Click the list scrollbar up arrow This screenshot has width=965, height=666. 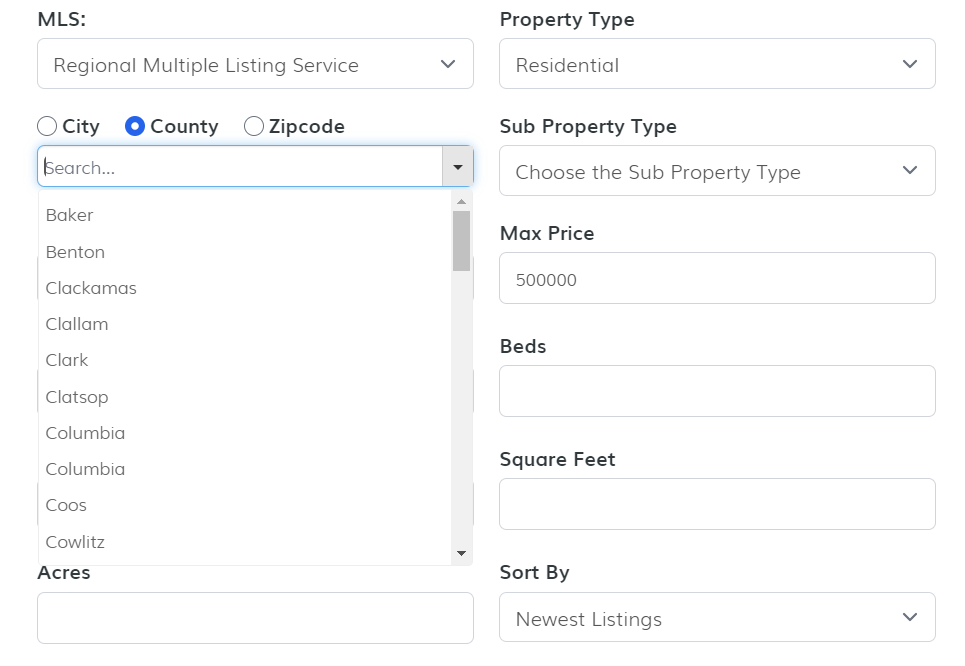pos(461,201)
